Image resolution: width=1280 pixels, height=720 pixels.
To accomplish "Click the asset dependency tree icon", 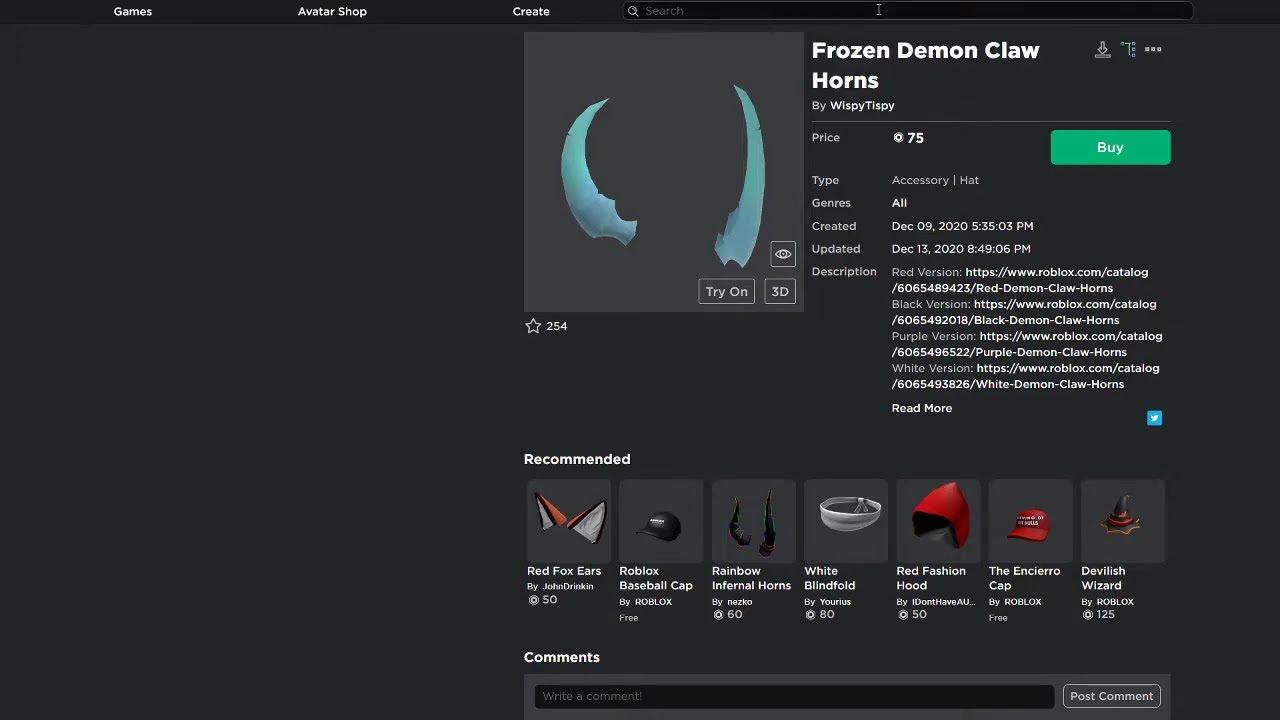I will coord(1128,50).
